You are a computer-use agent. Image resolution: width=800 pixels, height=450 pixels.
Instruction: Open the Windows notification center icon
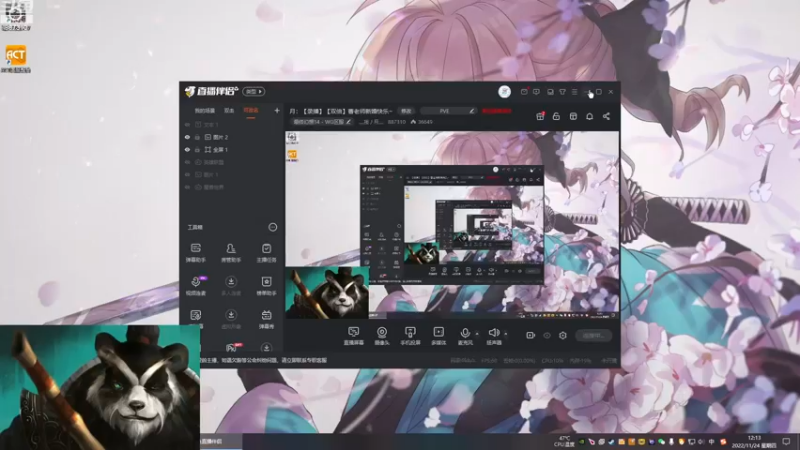tap(786, 441)
